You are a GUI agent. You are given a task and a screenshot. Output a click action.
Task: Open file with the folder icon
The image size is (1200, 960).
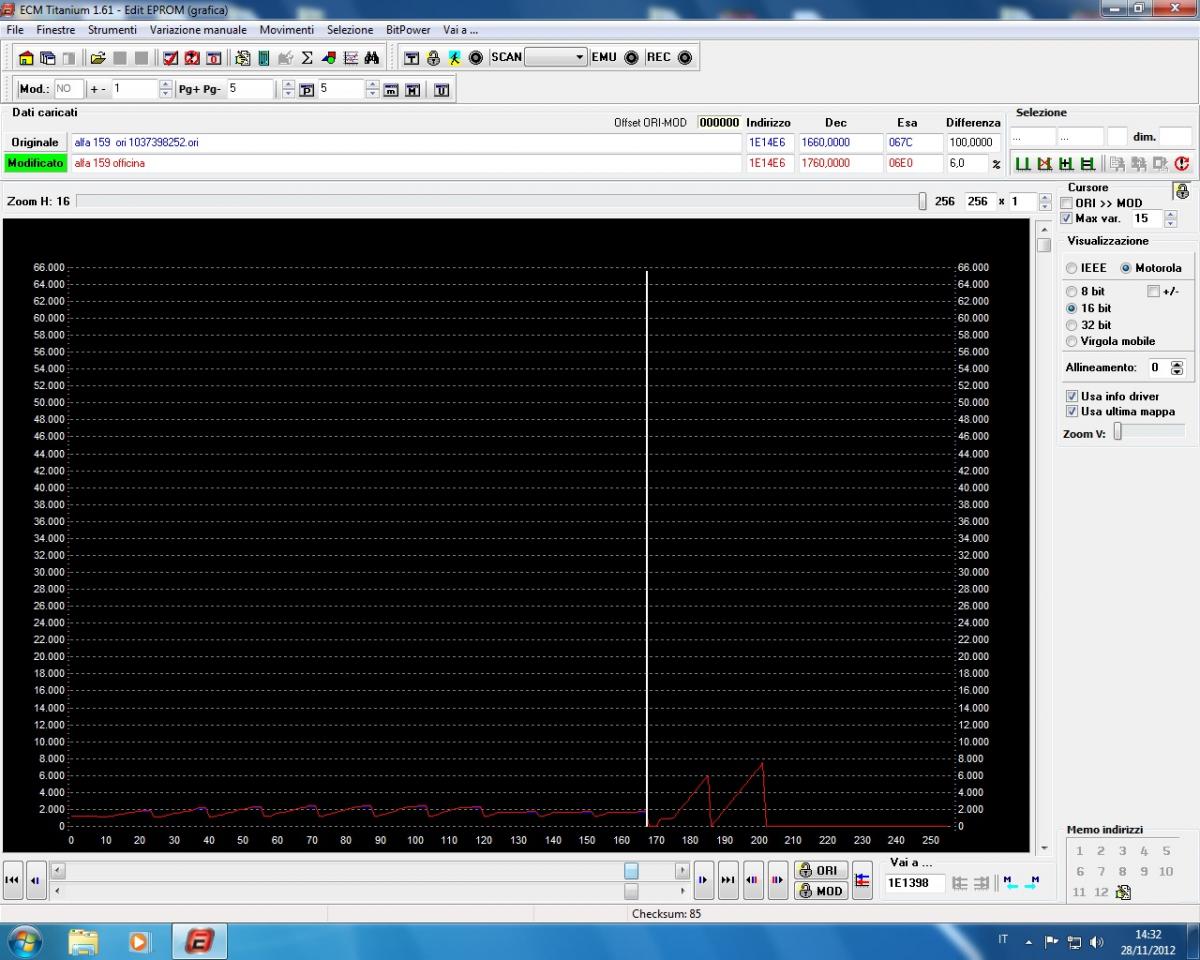pyautogui.click(x=98, y=58)
